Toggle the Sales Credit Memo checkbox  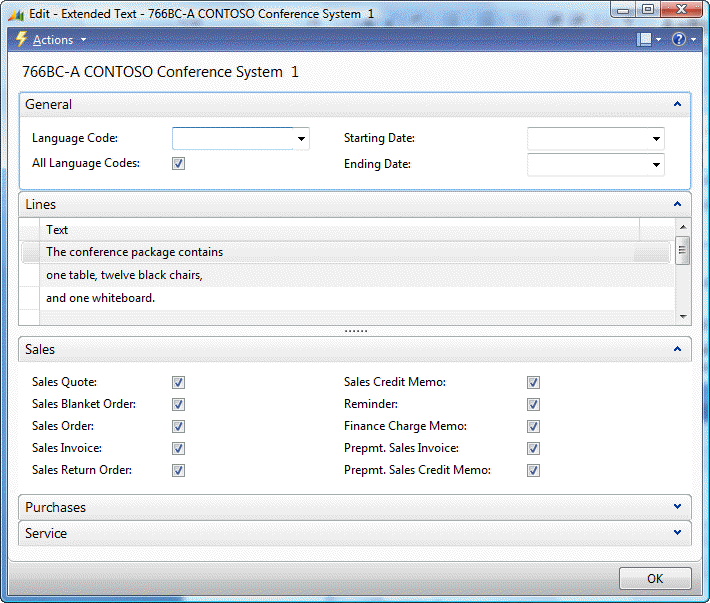(x=533, y=383)
